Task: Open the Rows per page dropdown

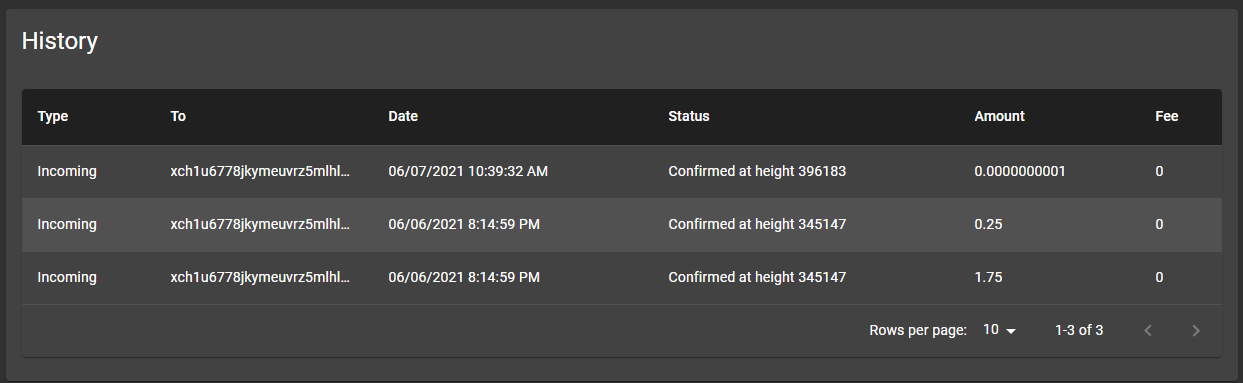Action: tap(999, 330)
